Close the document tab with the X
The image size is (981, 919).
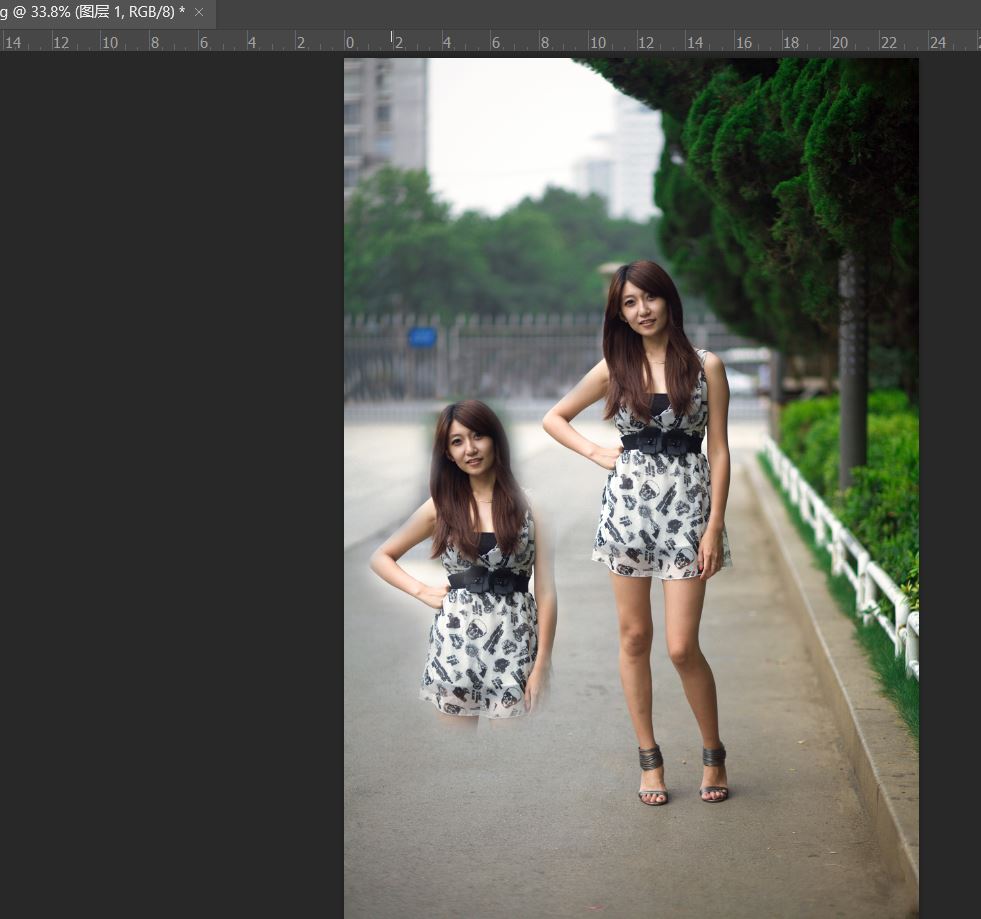pyautogui.click(x=199, y=12)
